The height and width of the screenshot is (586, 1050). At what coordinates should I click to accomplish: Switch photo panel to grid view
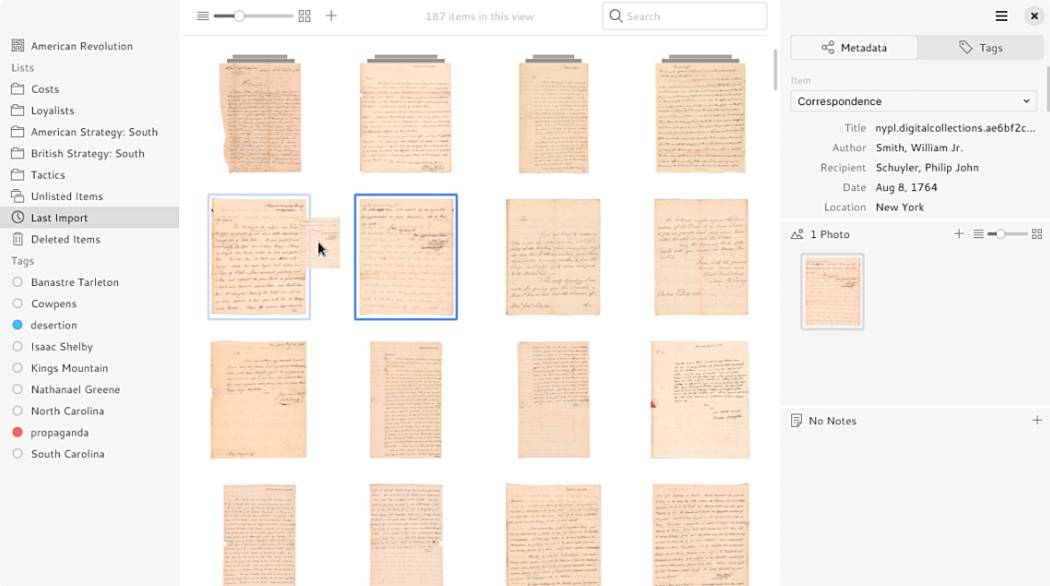(x=1037, y=234)
